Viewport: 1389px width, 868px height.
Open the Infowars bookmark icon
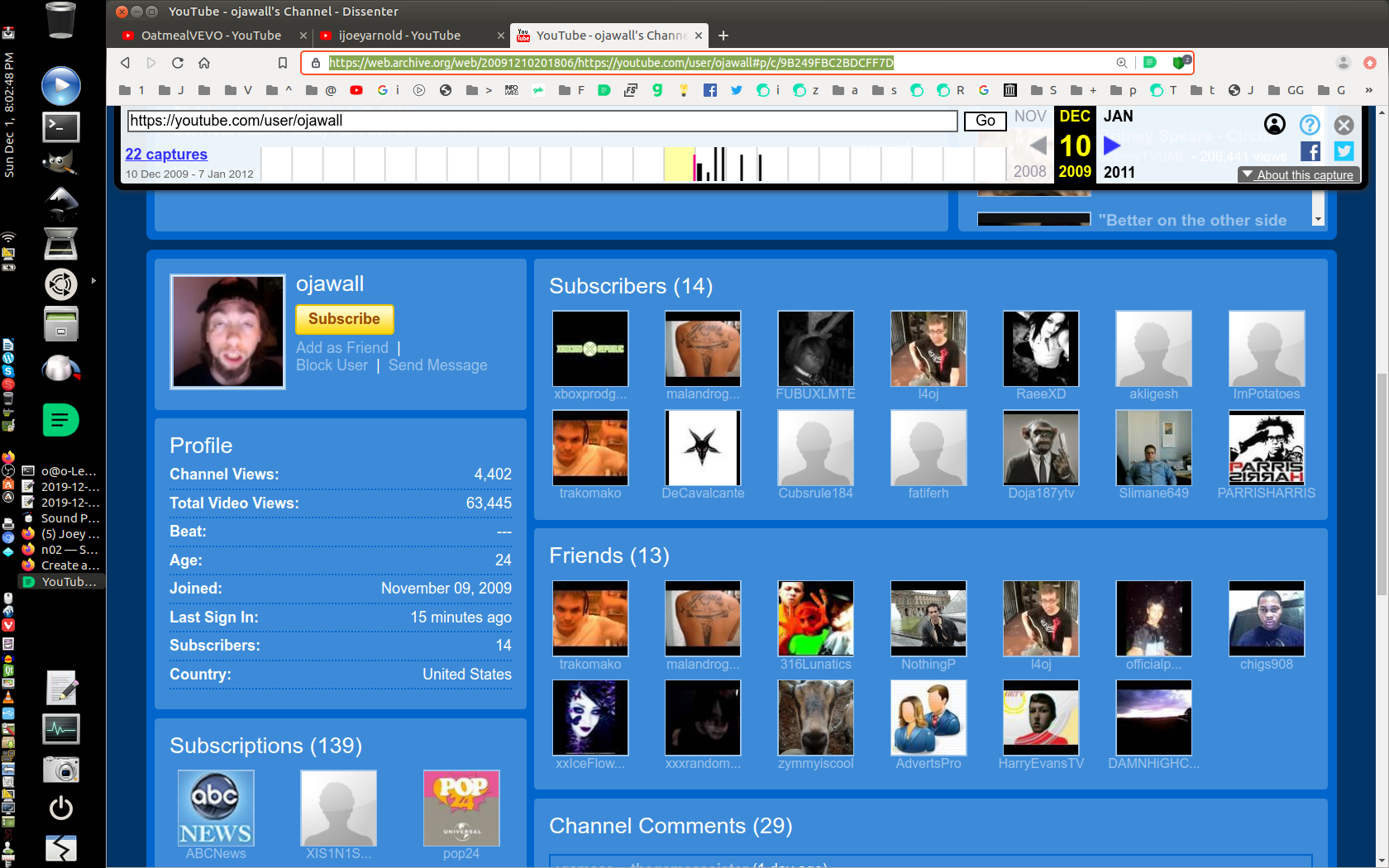click(512, 90)
